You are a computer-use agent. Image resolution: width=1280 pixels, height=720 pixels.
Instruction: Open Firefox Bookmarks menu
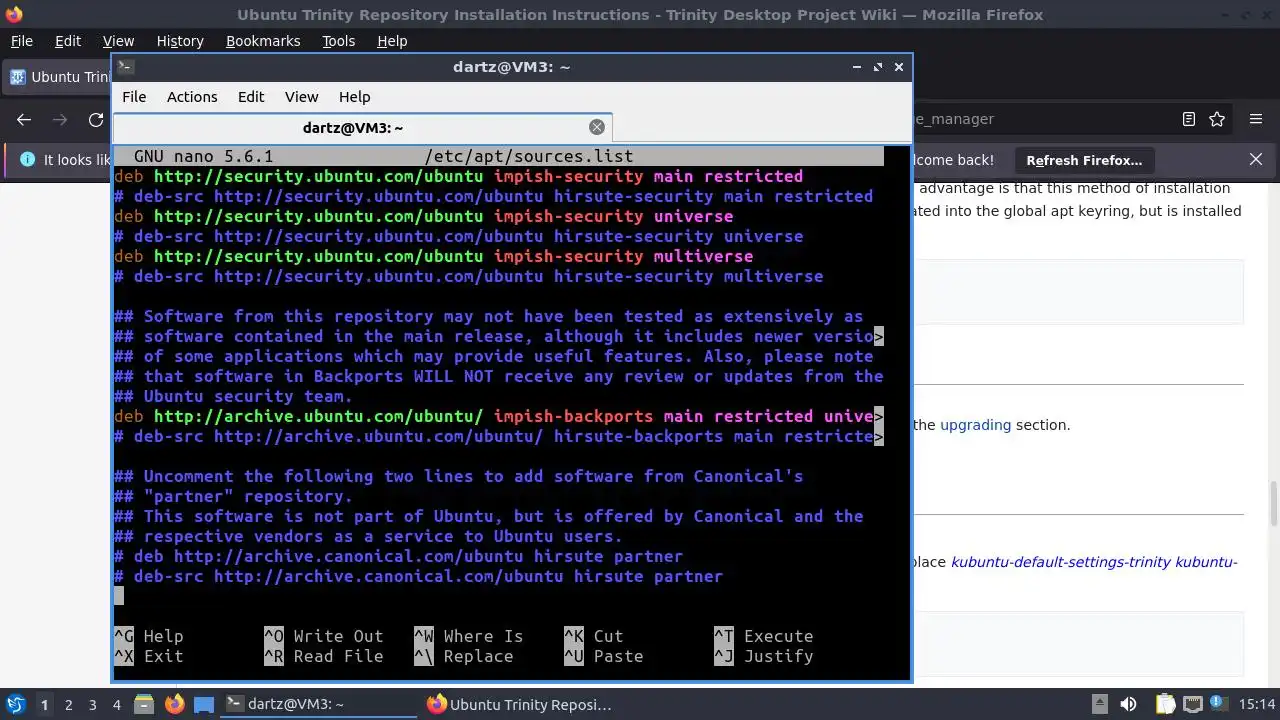[x=263, y=41]
